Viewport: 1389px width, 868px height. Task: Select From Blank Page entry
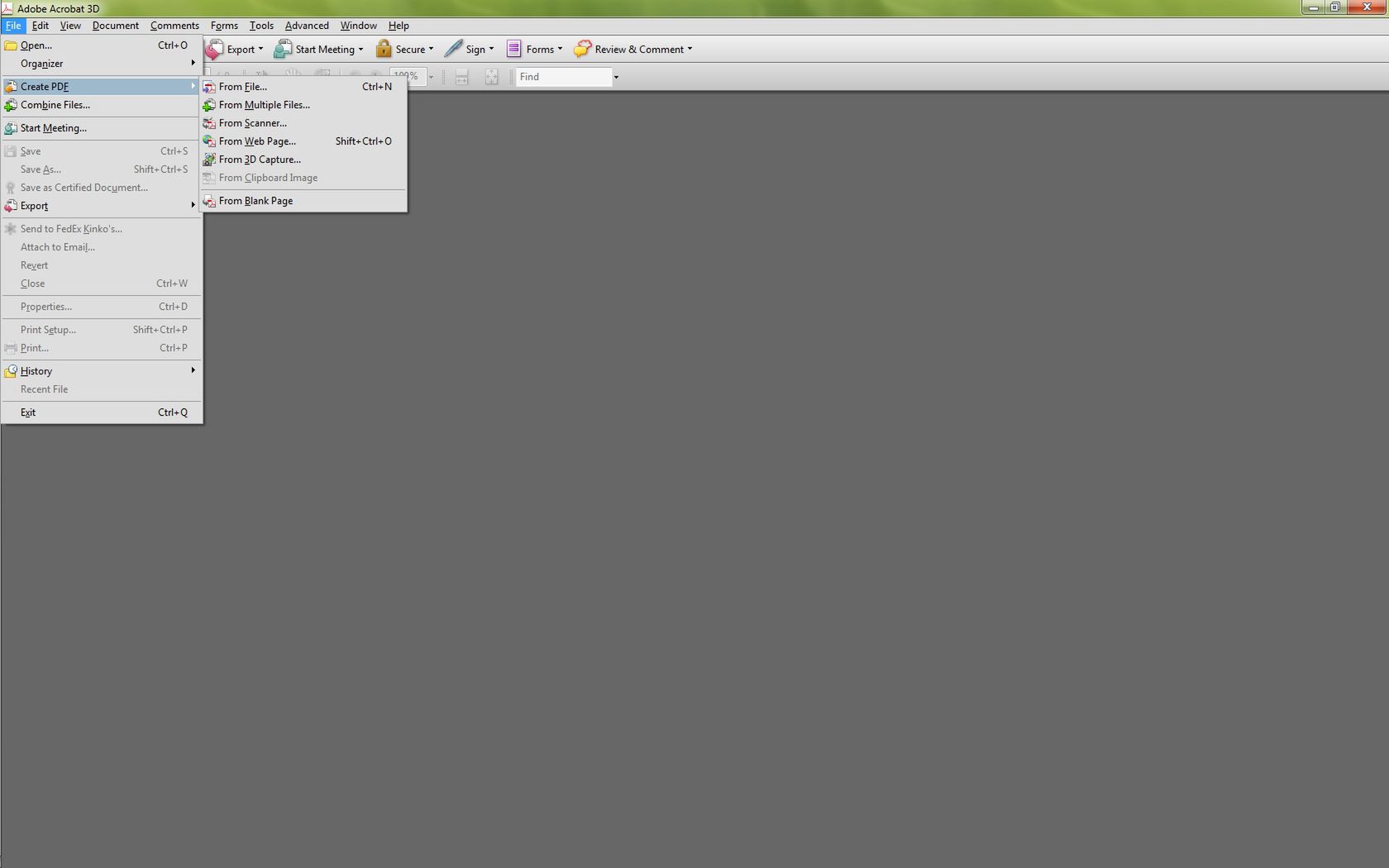pyautogui.click(x=303, y=201)
